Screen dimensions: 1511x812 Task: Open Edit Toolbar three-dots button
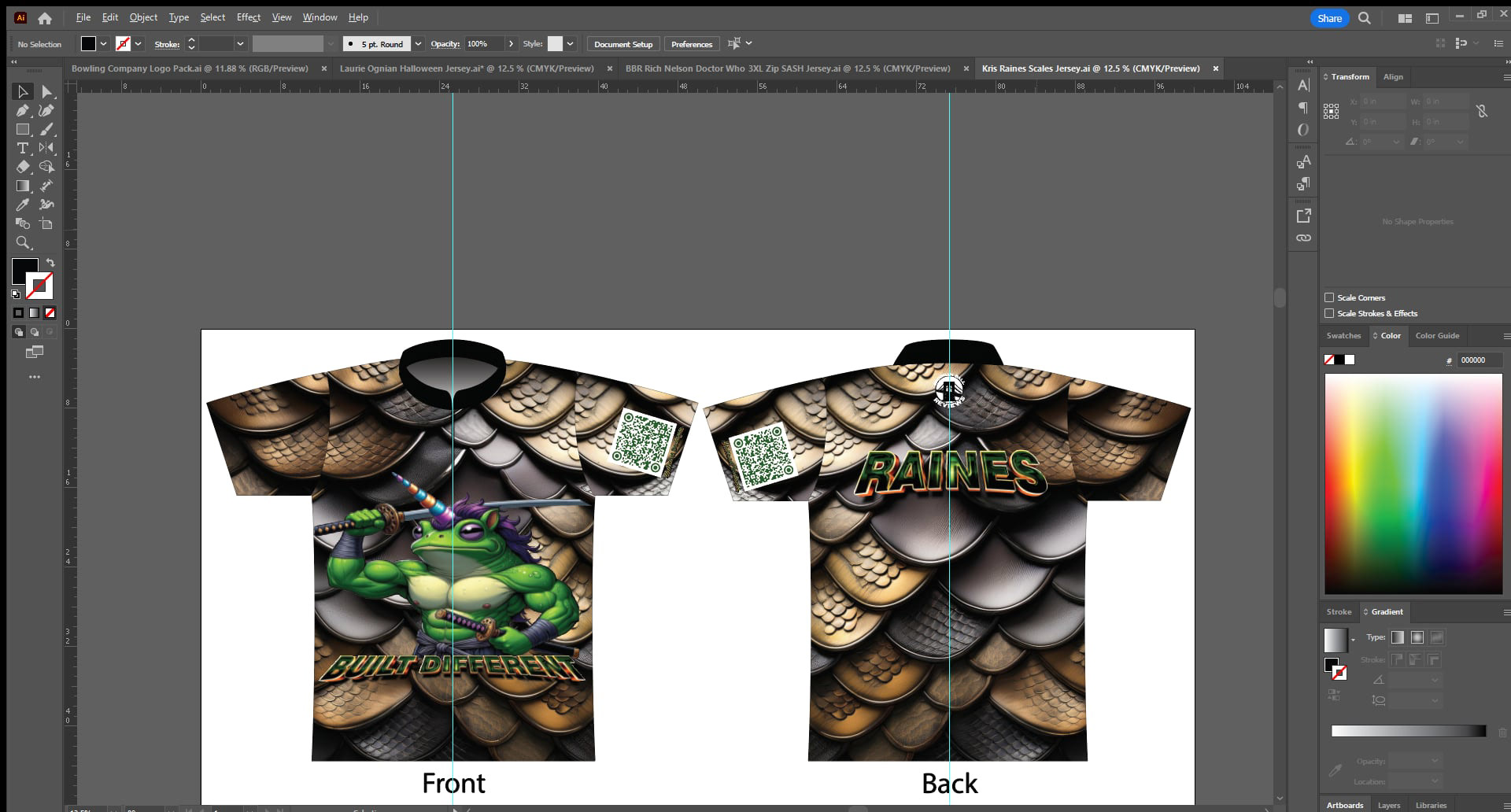(35, 377)
